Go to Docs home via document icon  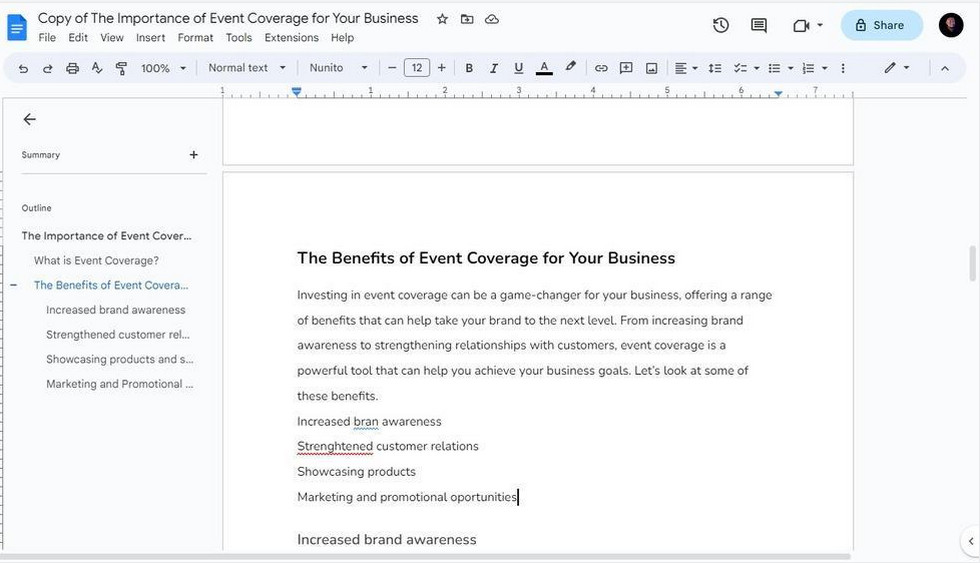point(17,27)
